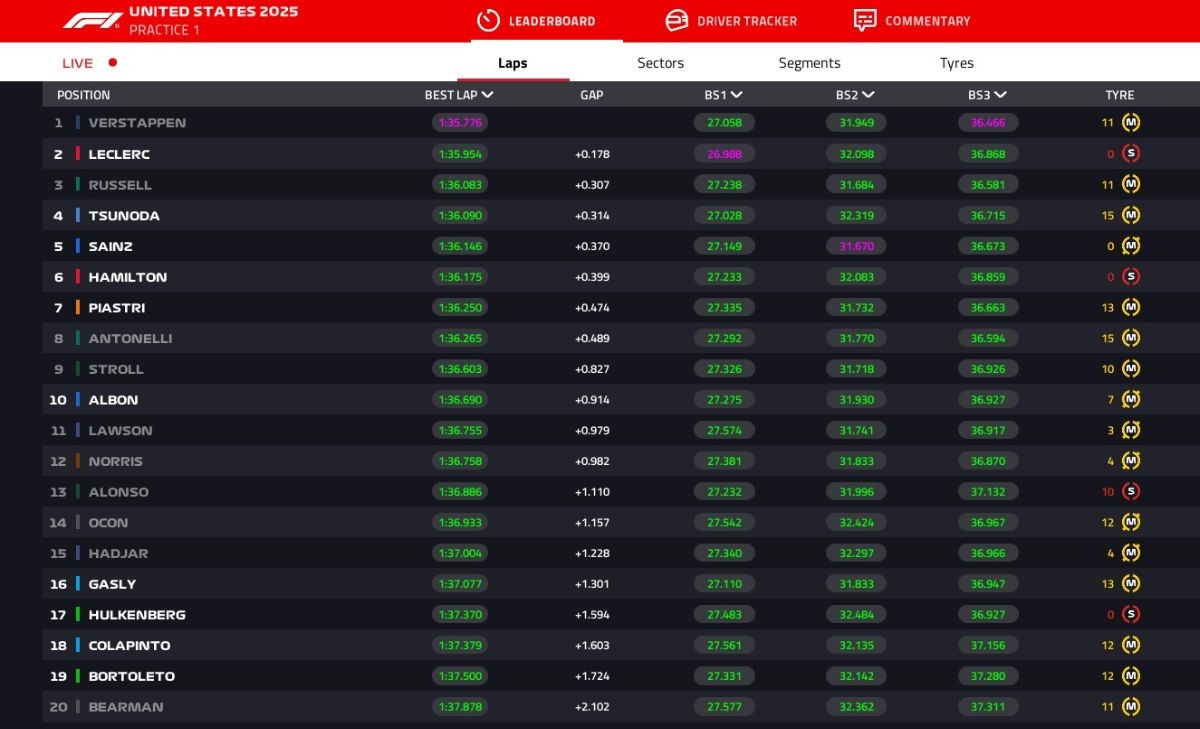This screenshot has height=729, width=1200.
Task: Click the red LIVE indicator dot
Action: 113,62
